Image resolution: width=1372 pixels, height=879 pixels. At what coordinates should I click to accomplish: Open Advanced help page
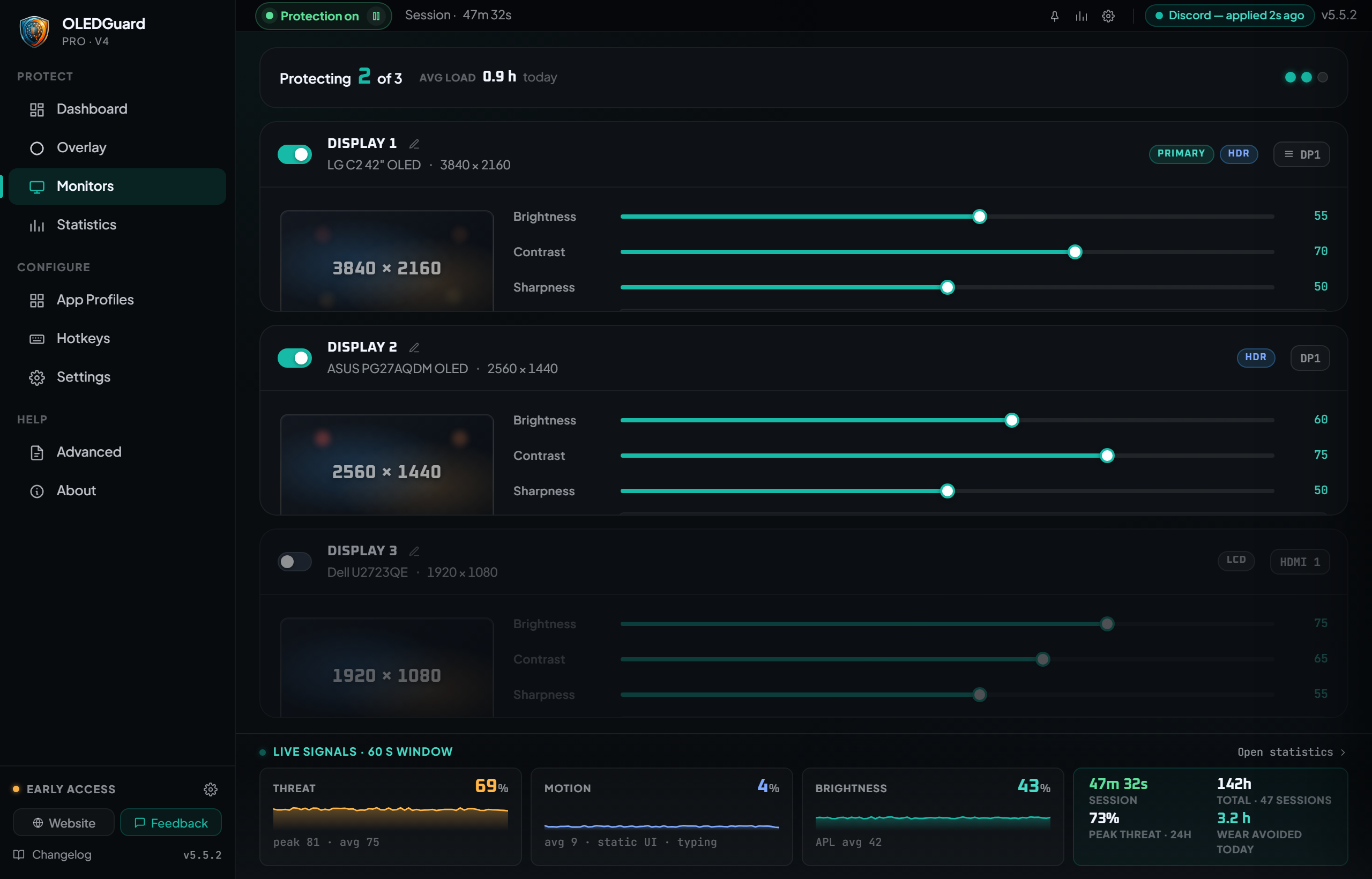click(117, 452)
